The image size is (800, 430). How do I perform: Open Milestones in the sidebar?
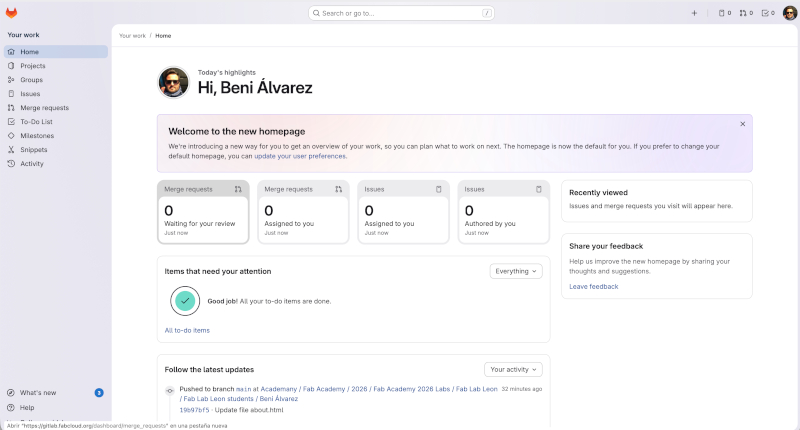[37, 136]
